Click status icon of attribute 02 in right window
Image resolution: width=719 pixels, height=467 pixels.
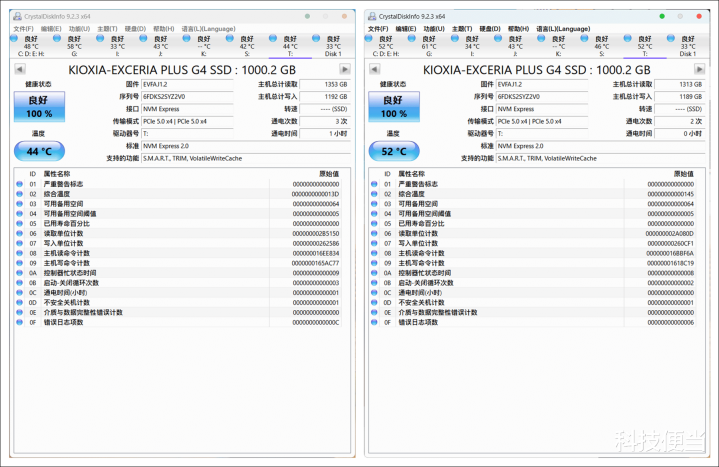coord(374,194)
